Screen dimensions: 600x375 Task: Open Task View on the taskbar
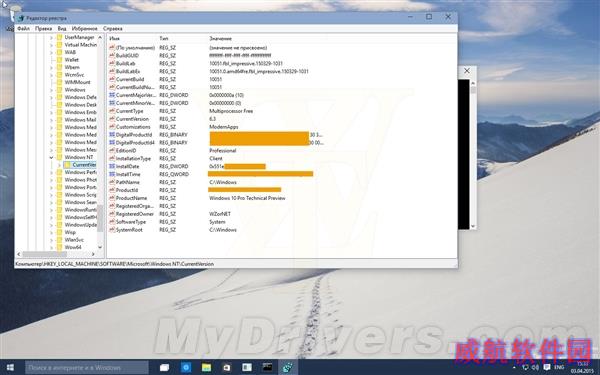click(x=165, y=368)
